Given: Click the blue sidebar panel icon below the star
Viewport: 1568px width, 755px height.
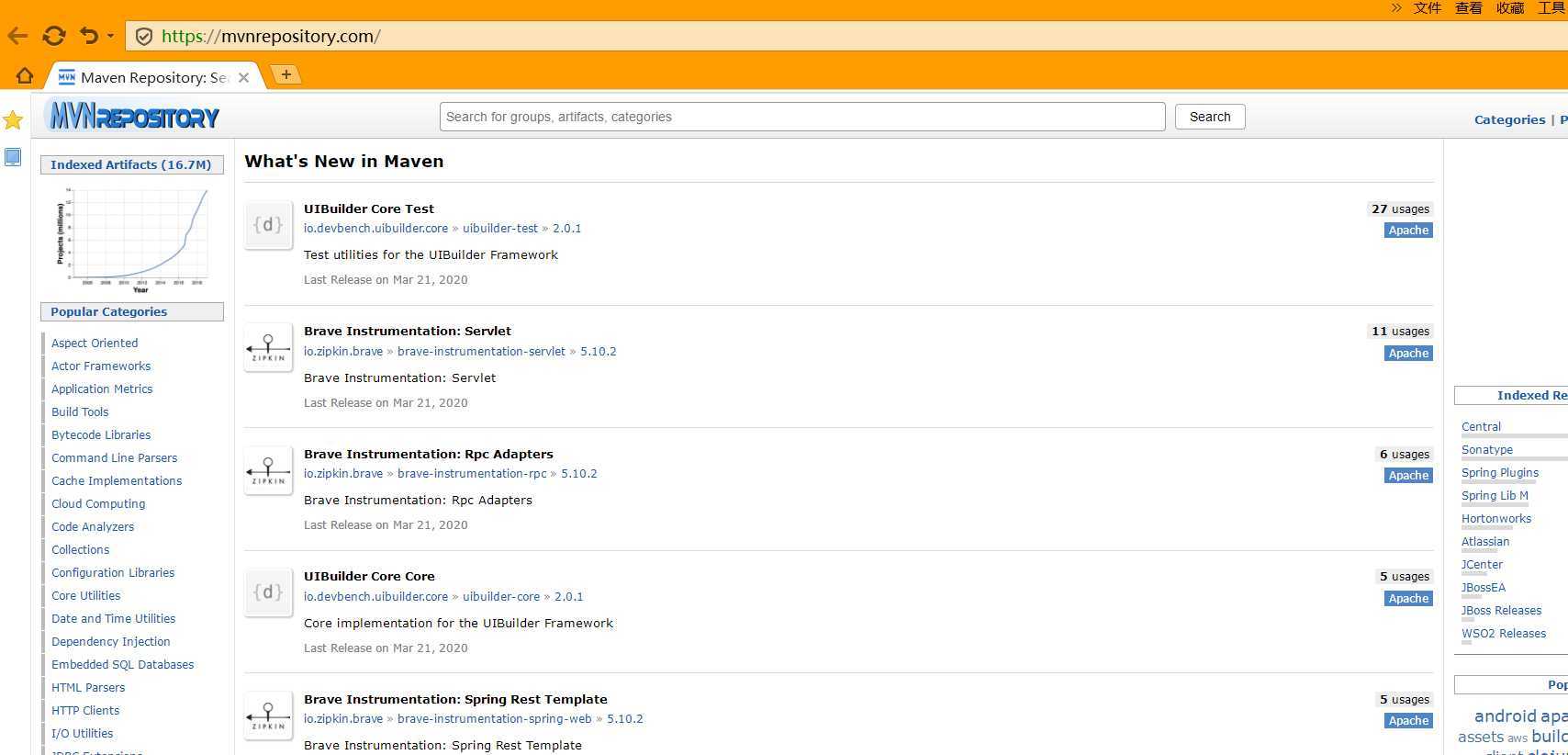Looking at the screenshot, I should (x=13, y=157).
